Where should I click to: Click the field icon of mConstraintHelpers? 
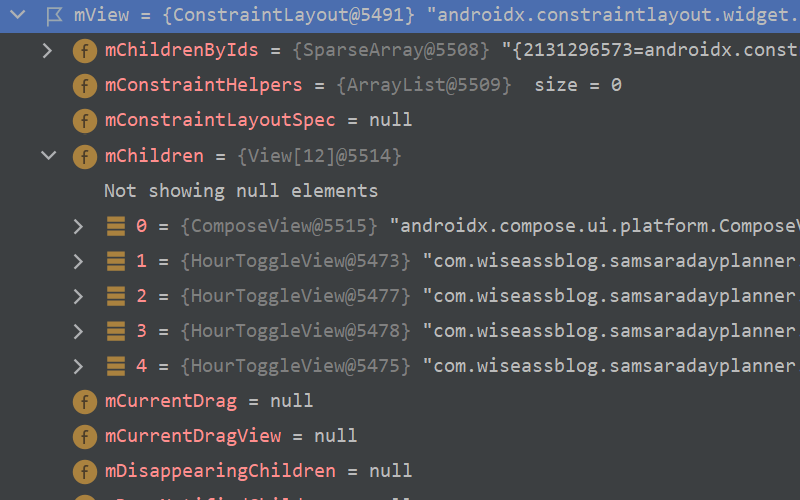[85, 85]
